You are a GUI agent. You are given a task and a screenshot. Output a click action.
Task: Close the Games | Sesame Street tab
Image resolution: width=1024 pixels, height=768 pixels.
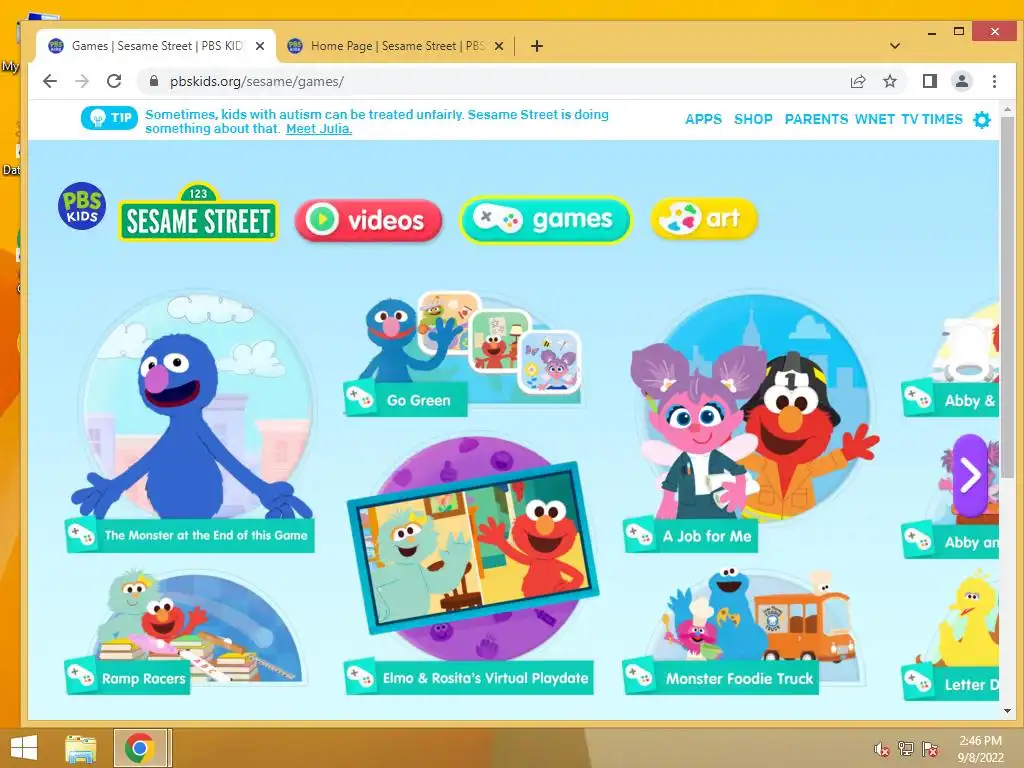(x=259, y=46)
